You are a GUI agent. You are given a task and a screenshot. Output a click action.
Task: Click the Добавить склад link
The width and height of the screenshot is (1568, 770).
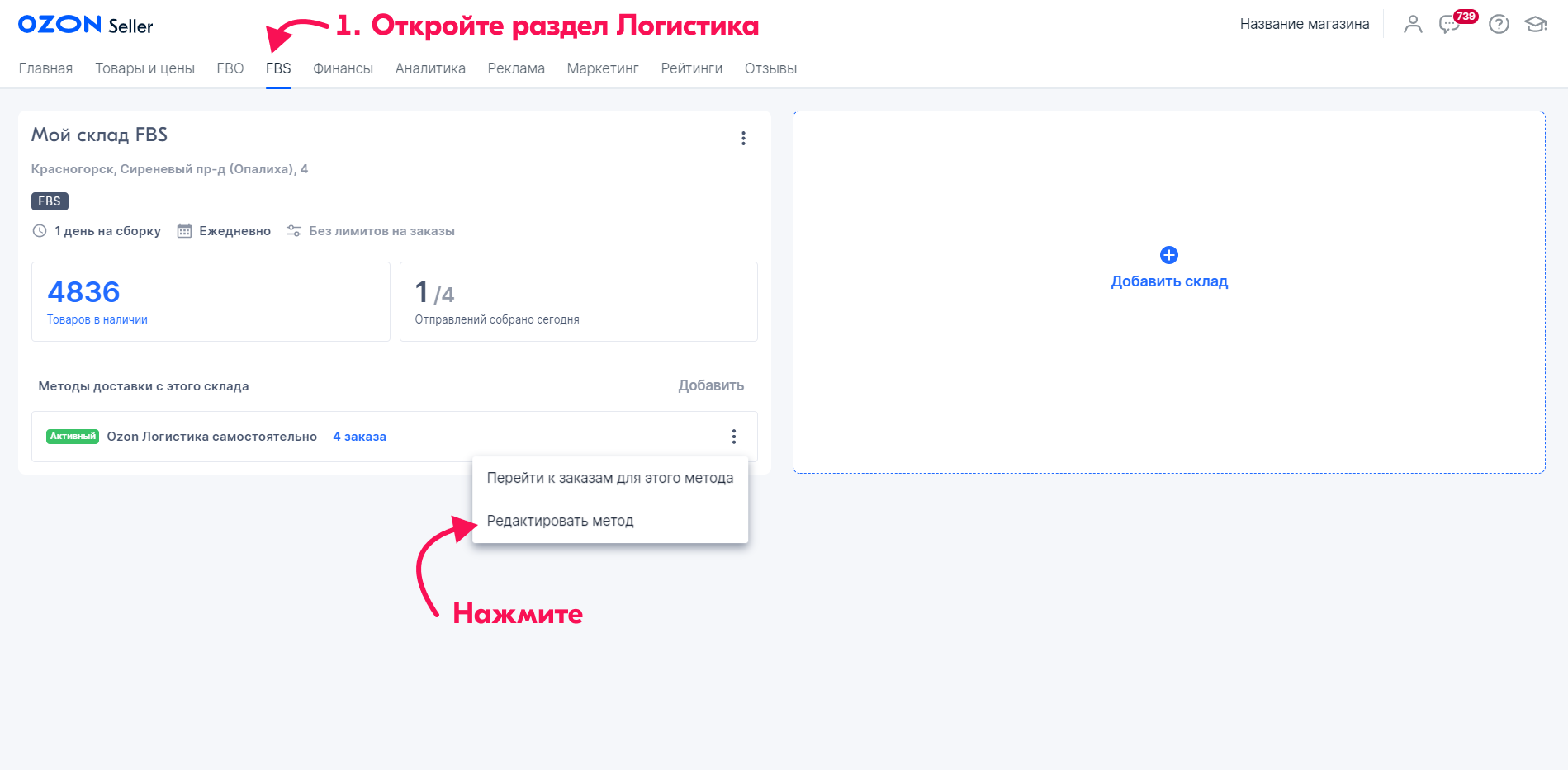(1168, 281)
